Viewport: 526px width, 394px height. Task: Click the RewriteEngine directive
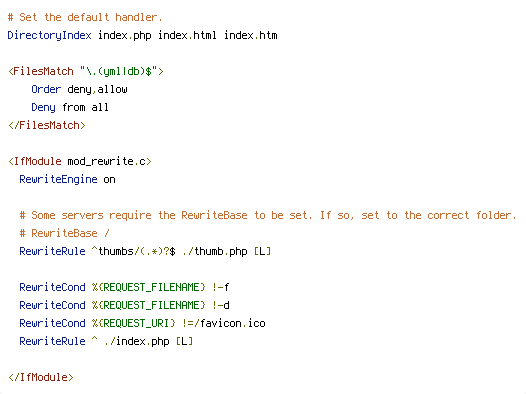tap(58, 180)
